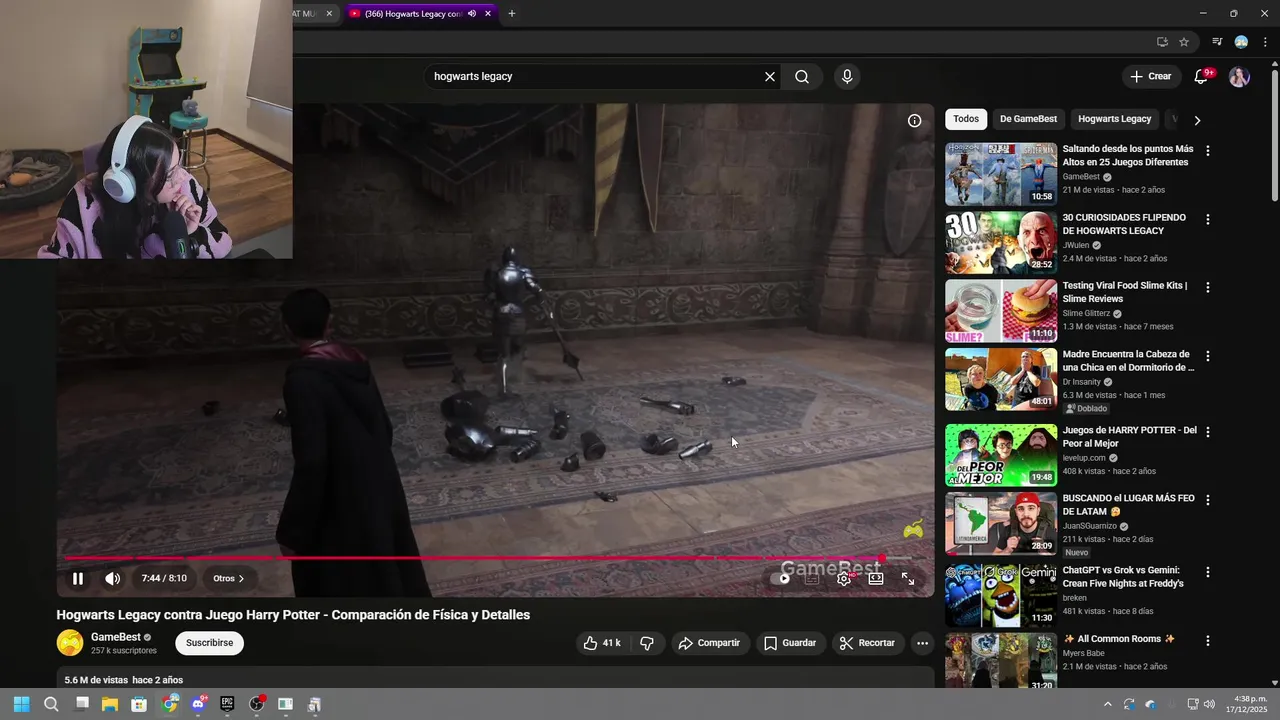Open video player settings gear
Image resolution: width=1280 pixels, height=720 pixels.
pyautogui.click(x=844, y=578)
